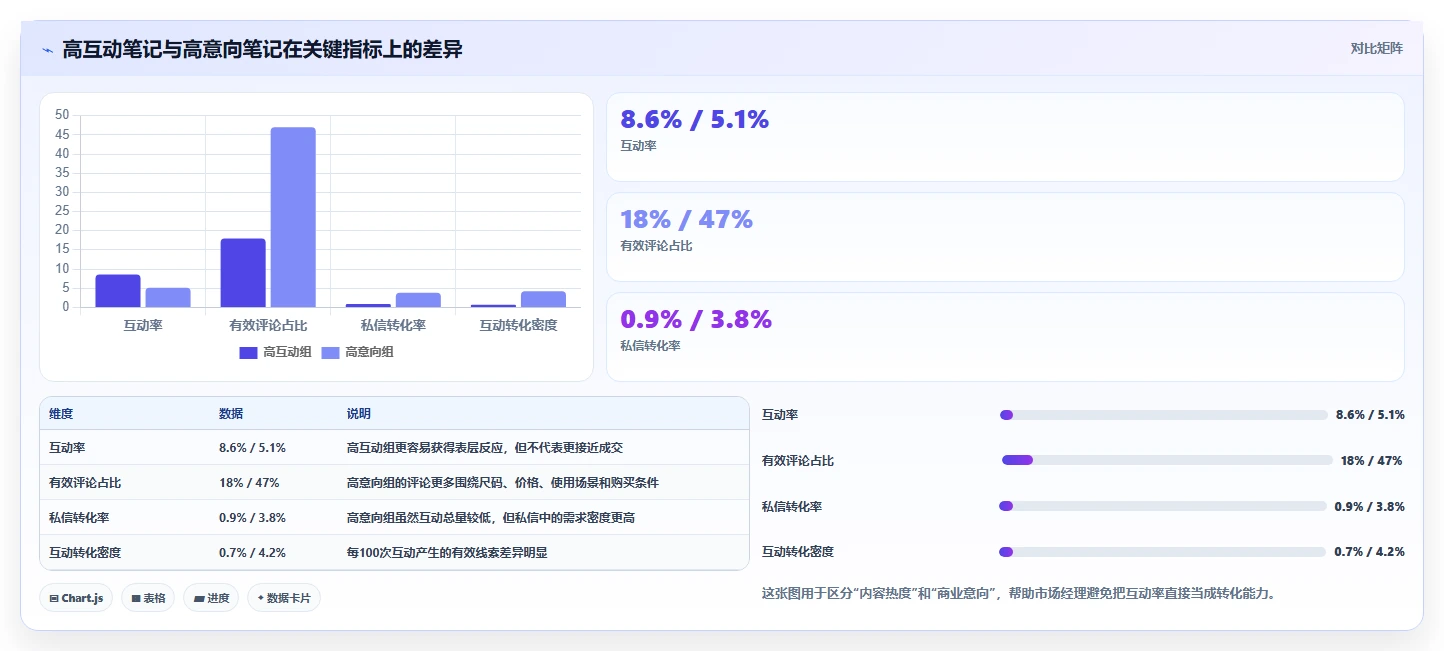Click the Chart.js tag chip
Viewport: 1444px width, 651px height.
pos(77,598)
